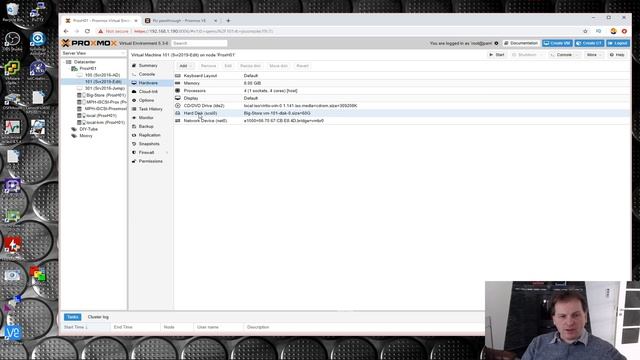This screenshot has height=360, width=640.
Task: Open the Task History list icon
Action: (x=134, y=109)
